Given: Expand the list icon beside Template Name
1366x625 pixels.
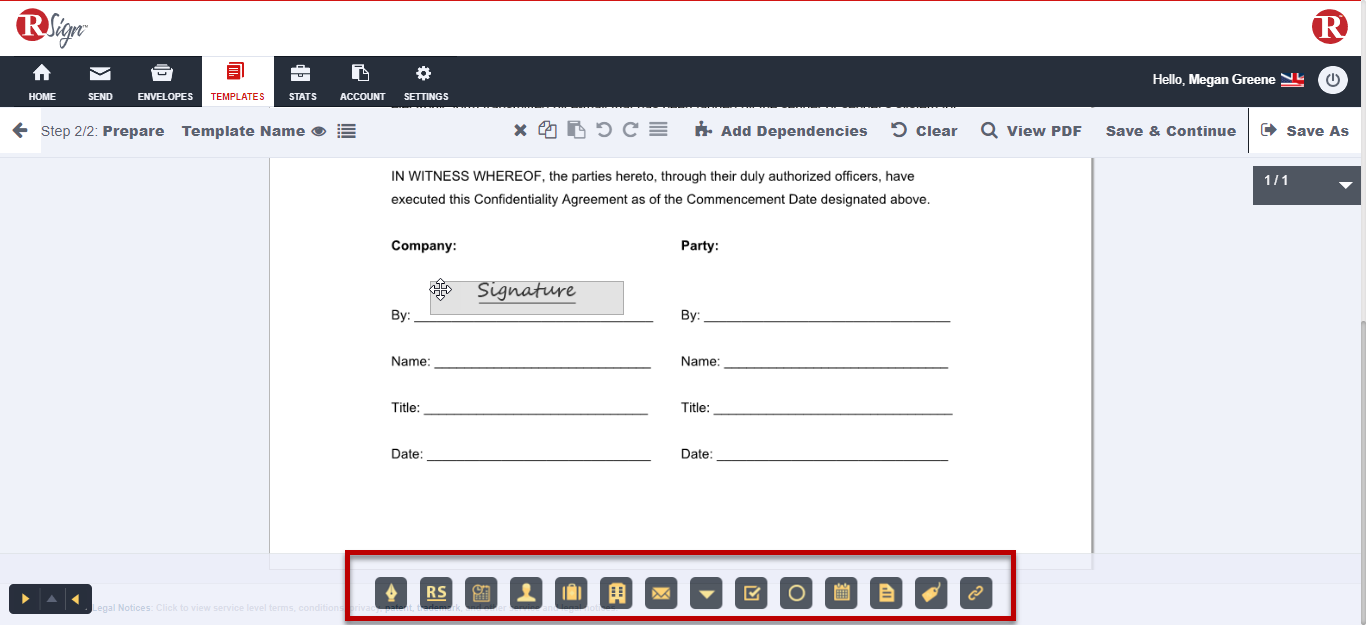Looking at the screenshot, I should click(x=346, y=130).
